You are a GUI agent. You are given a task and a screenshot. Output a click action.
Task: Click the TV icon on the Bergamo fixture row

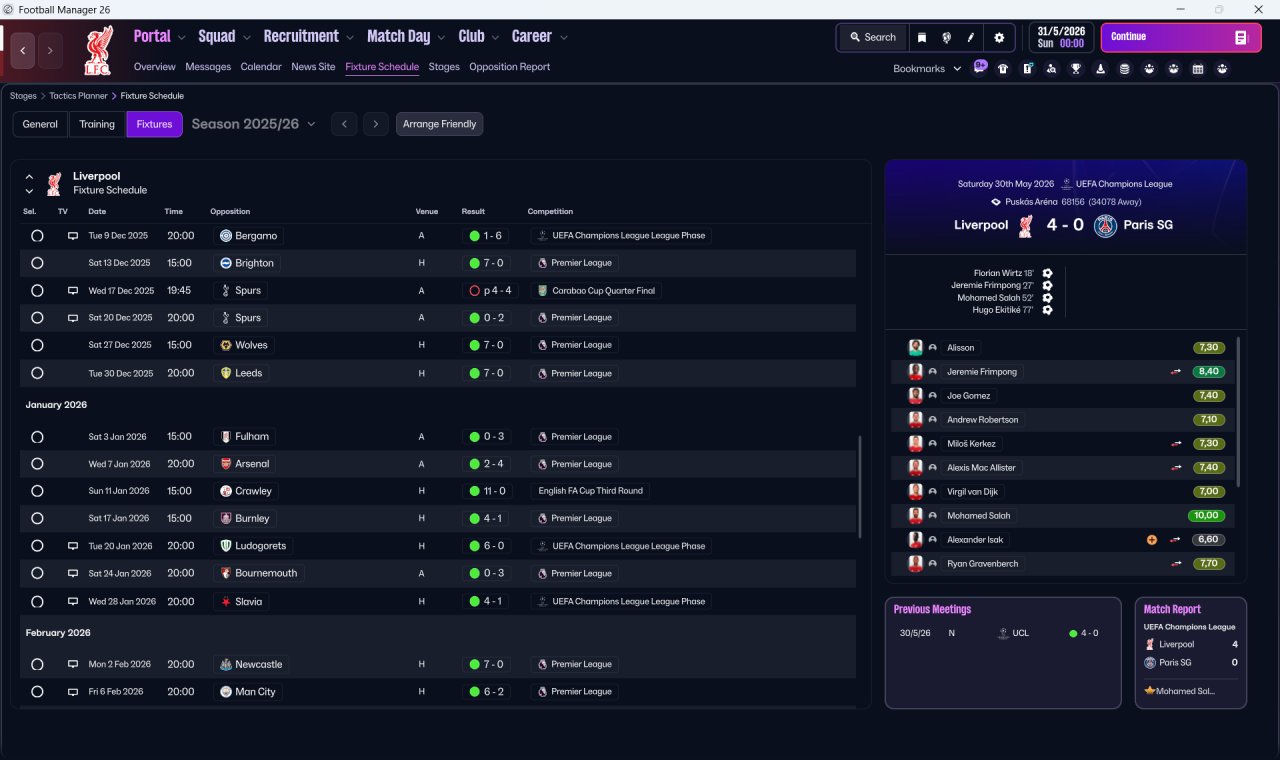73,236
